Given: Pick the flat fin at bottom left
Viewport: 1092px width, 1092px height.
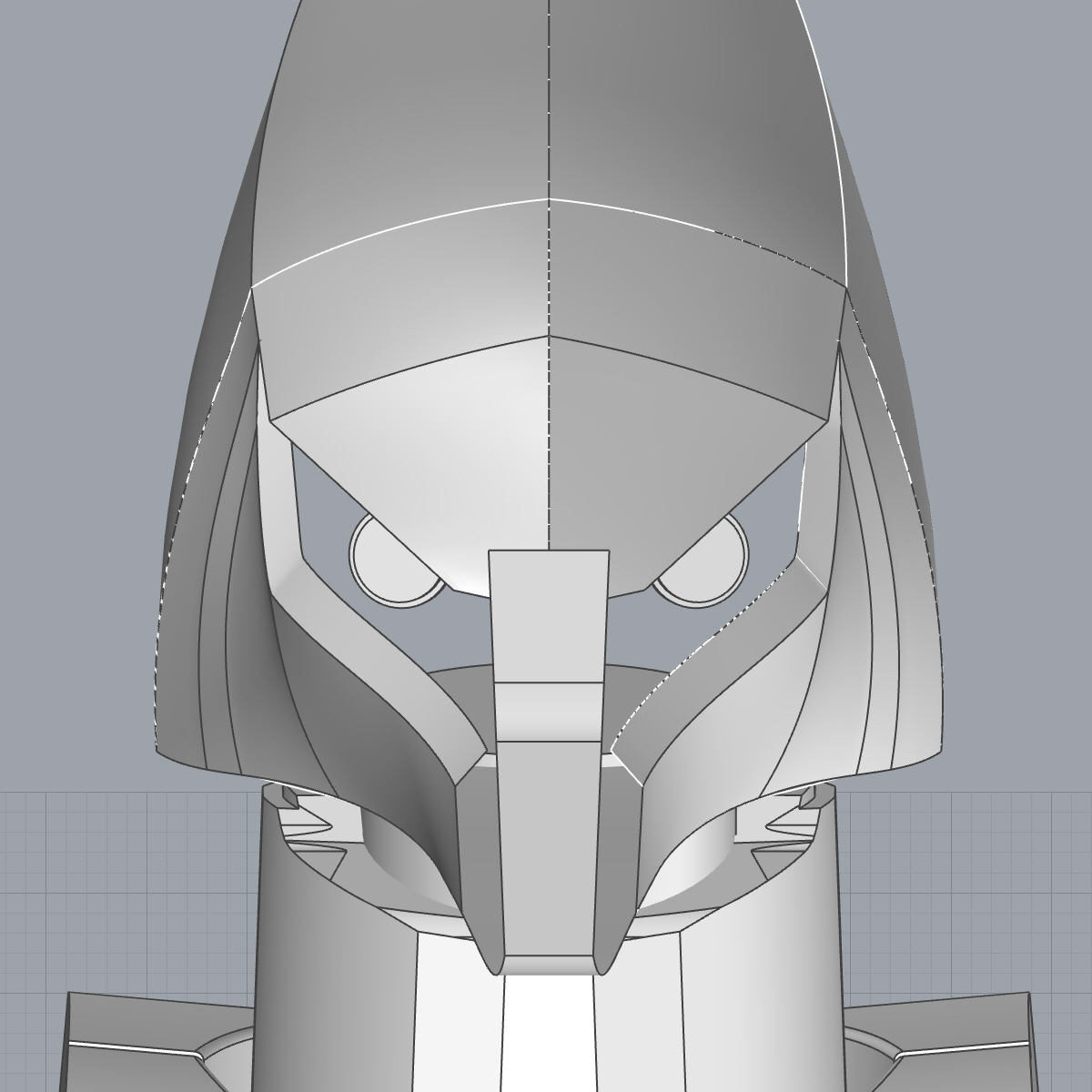Looking at the screenshot, I should 155,1042.
